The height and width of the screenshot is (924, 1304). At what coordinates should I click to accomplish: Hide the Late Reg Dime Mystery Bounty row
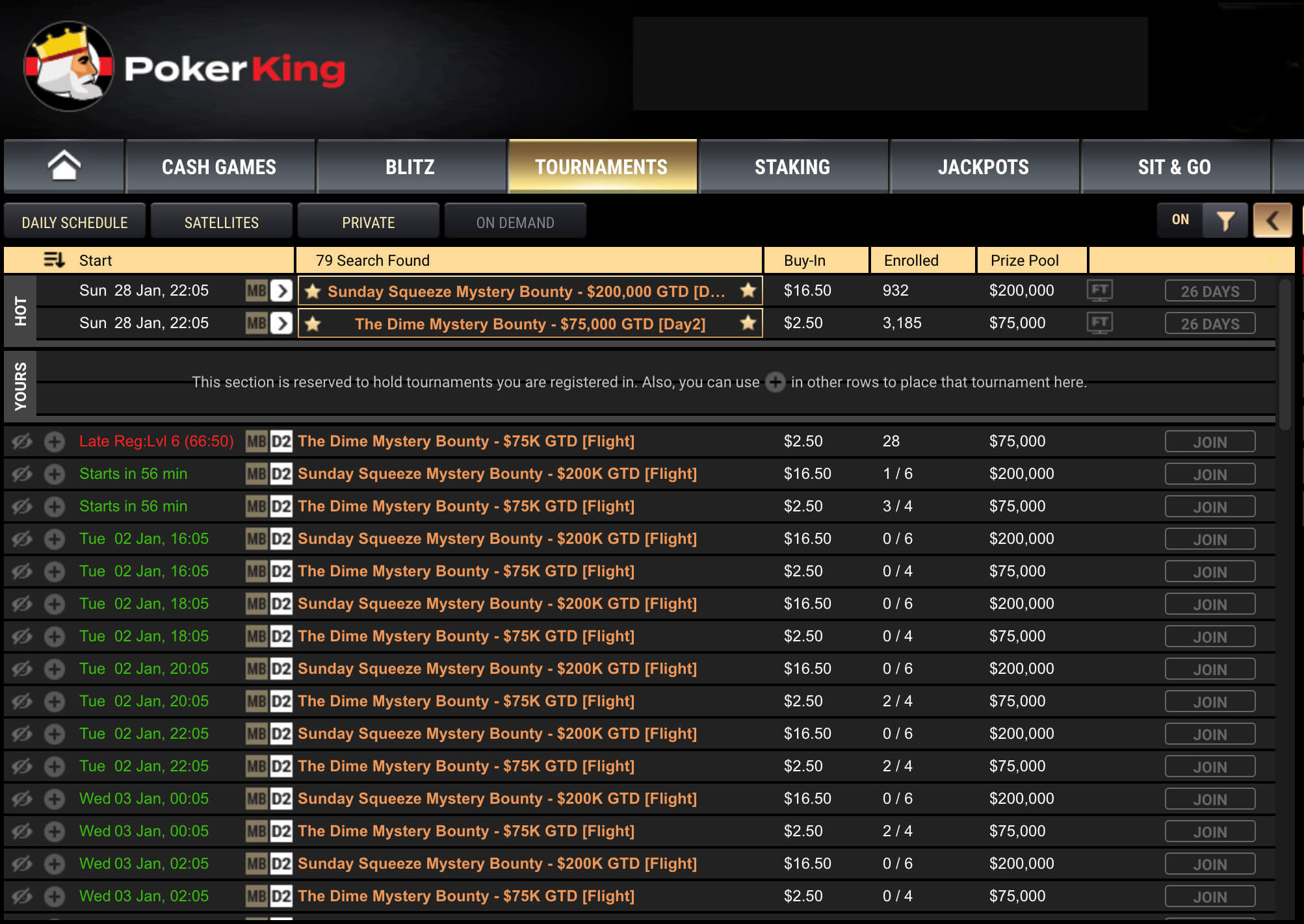click(x=21, y=442)
